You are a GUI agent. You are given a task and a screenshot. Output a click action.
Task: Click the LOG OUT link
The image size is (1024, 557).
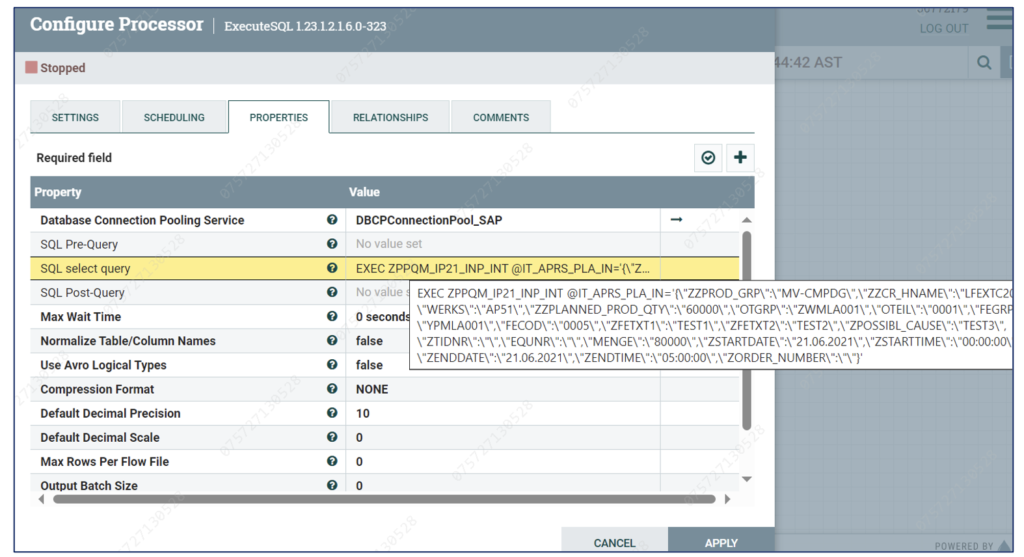[x=944, y=29]
